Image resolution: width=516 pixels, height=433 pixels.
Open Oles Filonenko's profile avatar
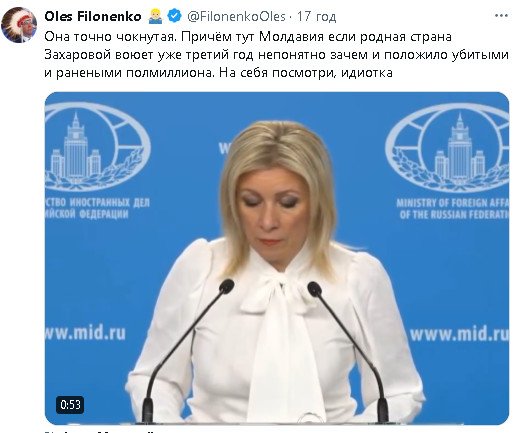[x=19, y=25]
